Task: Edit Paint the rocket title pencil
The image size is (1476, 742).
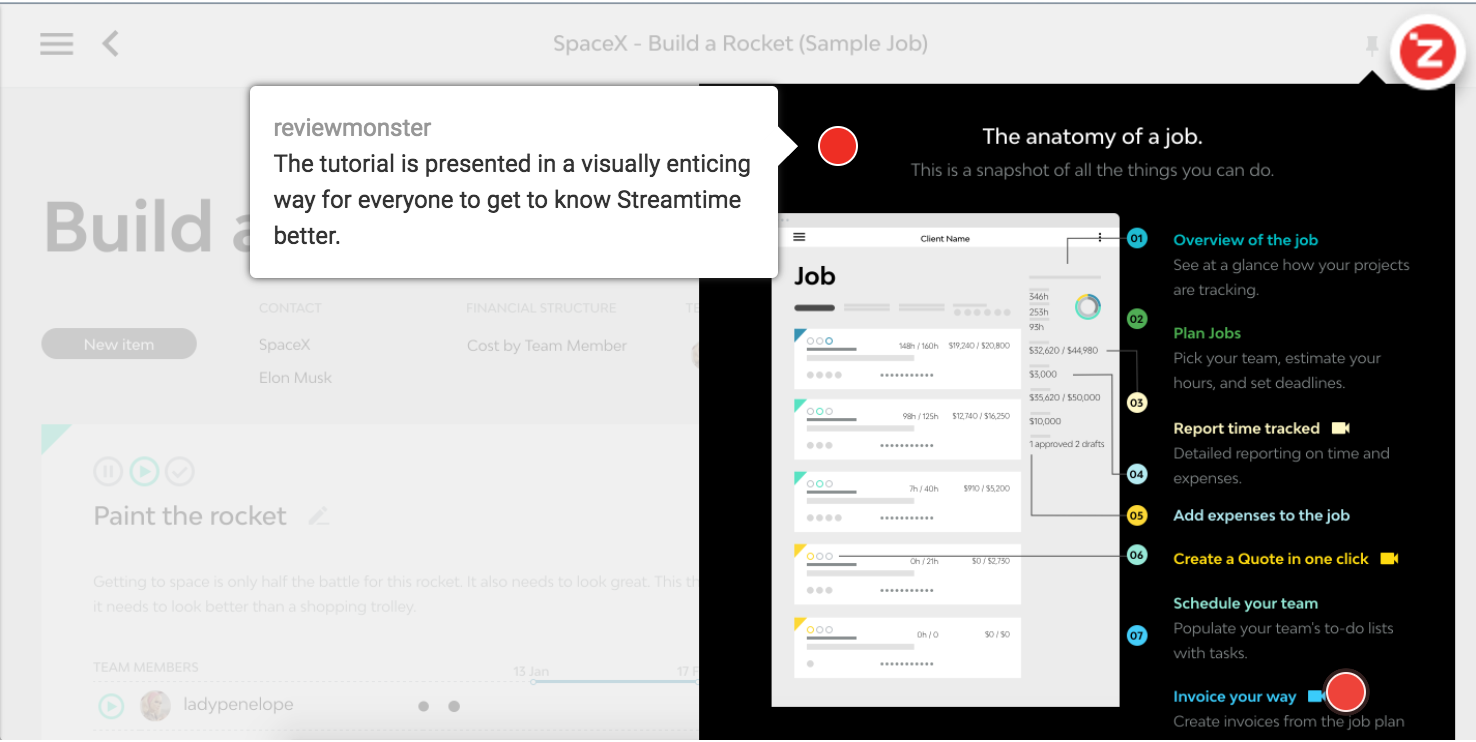Action: 318,516
